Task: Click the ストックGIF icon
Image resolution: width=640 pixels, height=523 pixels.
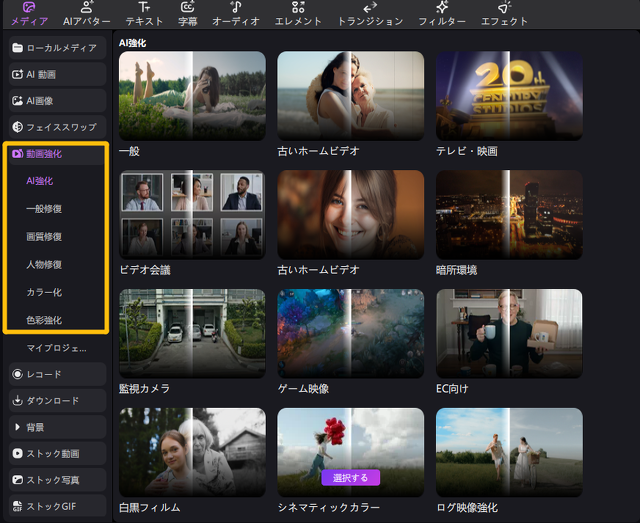Action: click(18, 506)
